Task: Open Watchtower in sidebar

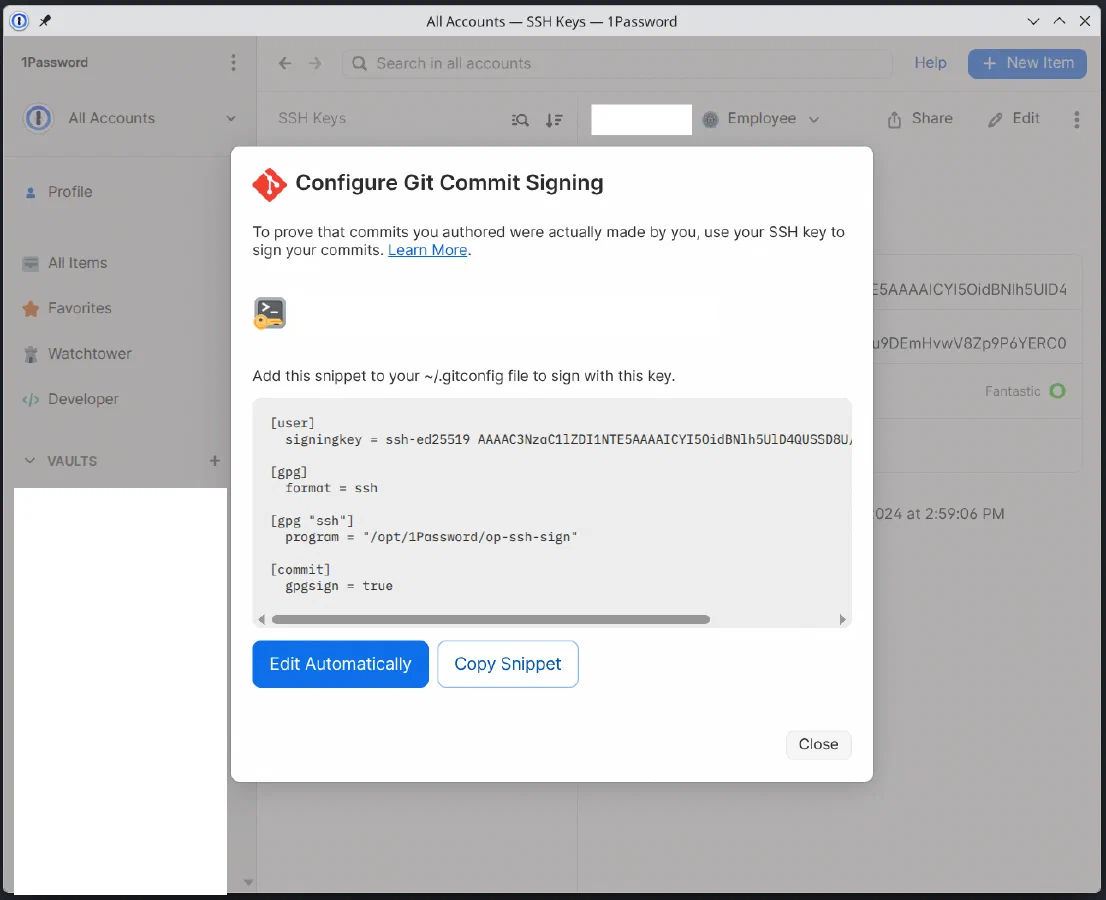Action: click(x=90, y=354)
